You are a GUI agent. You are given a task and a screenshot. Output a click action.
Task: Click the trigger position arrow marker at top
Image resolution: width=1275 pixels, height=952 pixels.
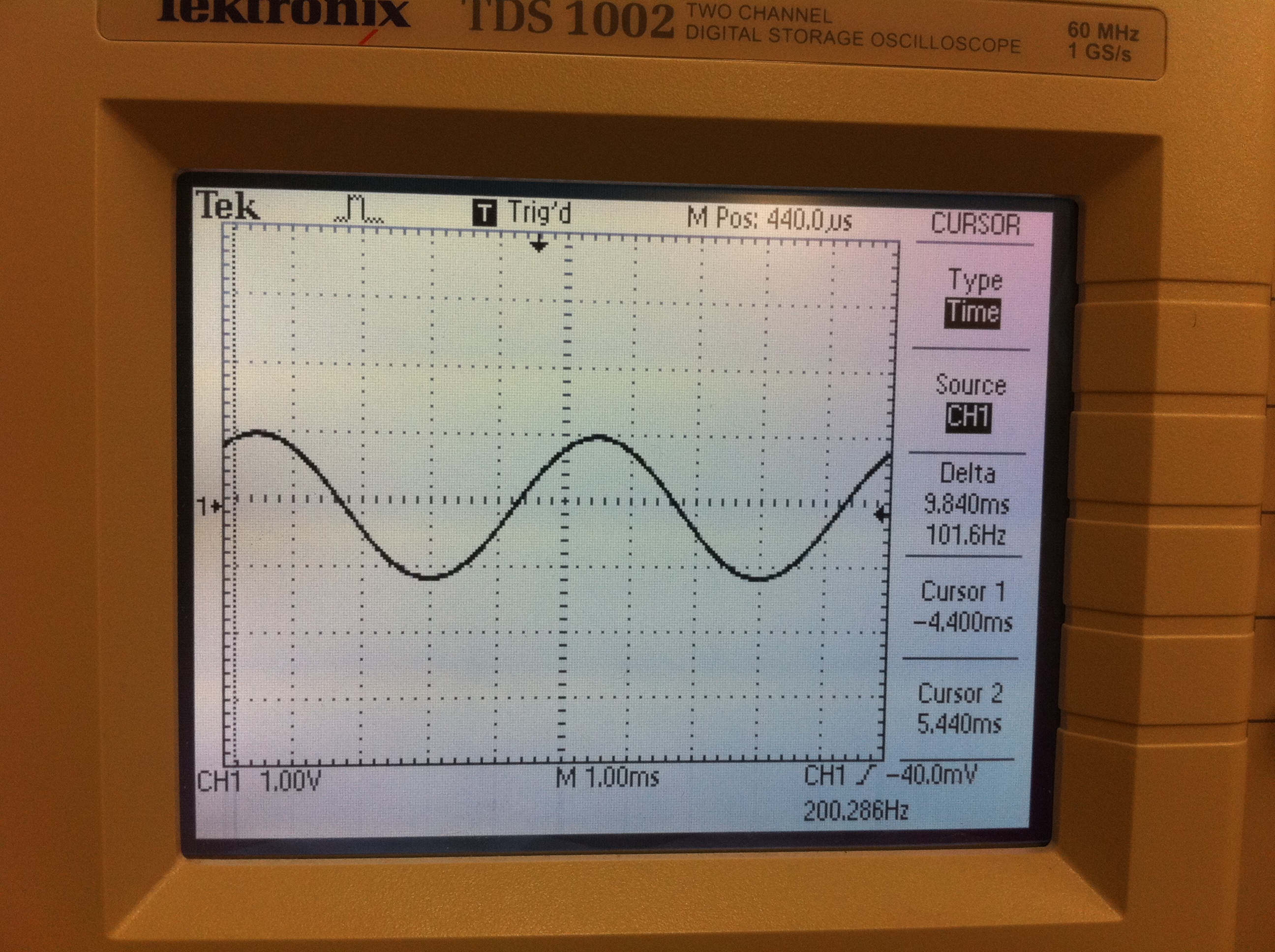[x=538, y=245]
